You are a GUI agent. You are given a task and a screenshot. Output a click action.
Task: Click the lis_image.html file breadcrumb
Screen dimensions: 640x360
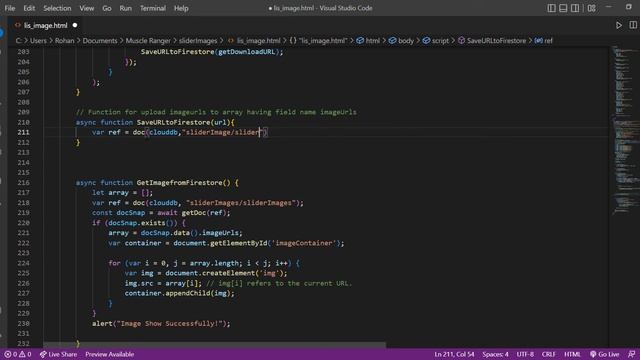(x=258, y=40)
